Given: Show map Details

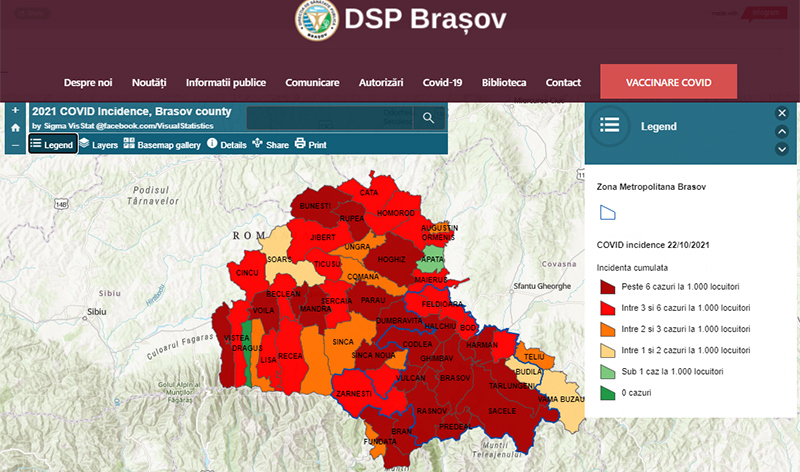Looking at the screenshot, I should tap(227, 145).
